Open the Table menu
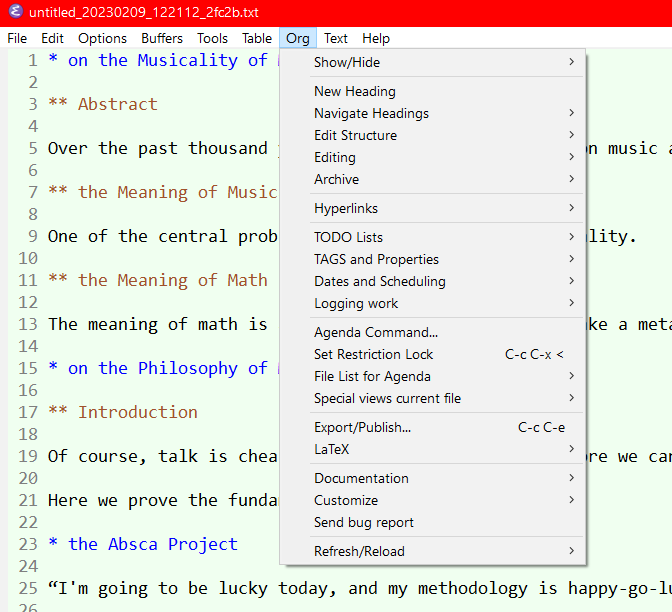Viewport: 672px width, 612px height. pyautogui.click(x=257, y=38)
